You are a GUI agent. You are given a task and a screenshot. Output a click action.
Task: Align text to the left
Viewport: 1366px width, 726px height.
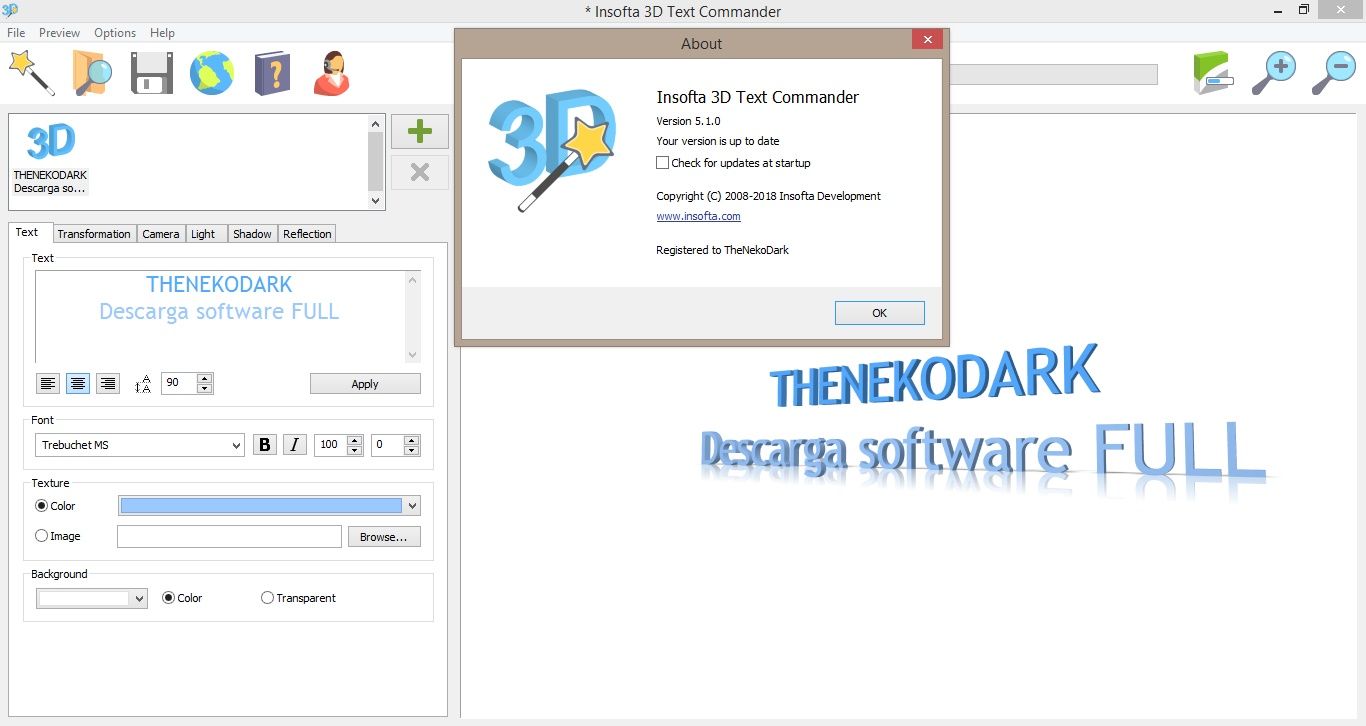coord(48,383)
